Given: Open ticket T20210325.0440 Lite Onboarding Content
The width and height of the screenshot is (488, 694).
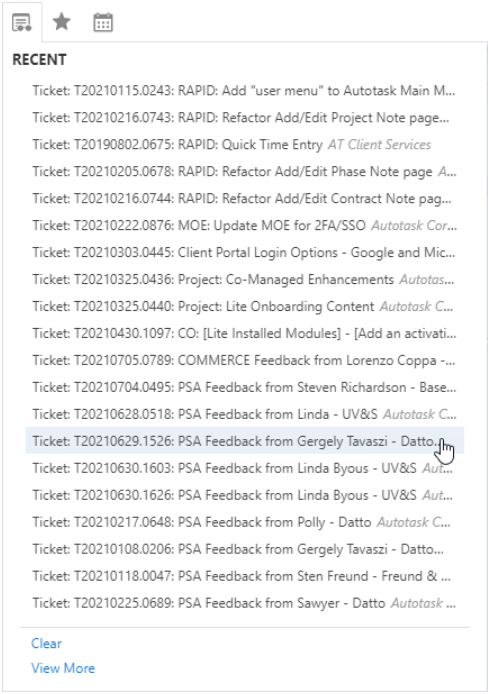Looking at the screenshot, I should tap(243, 307).
